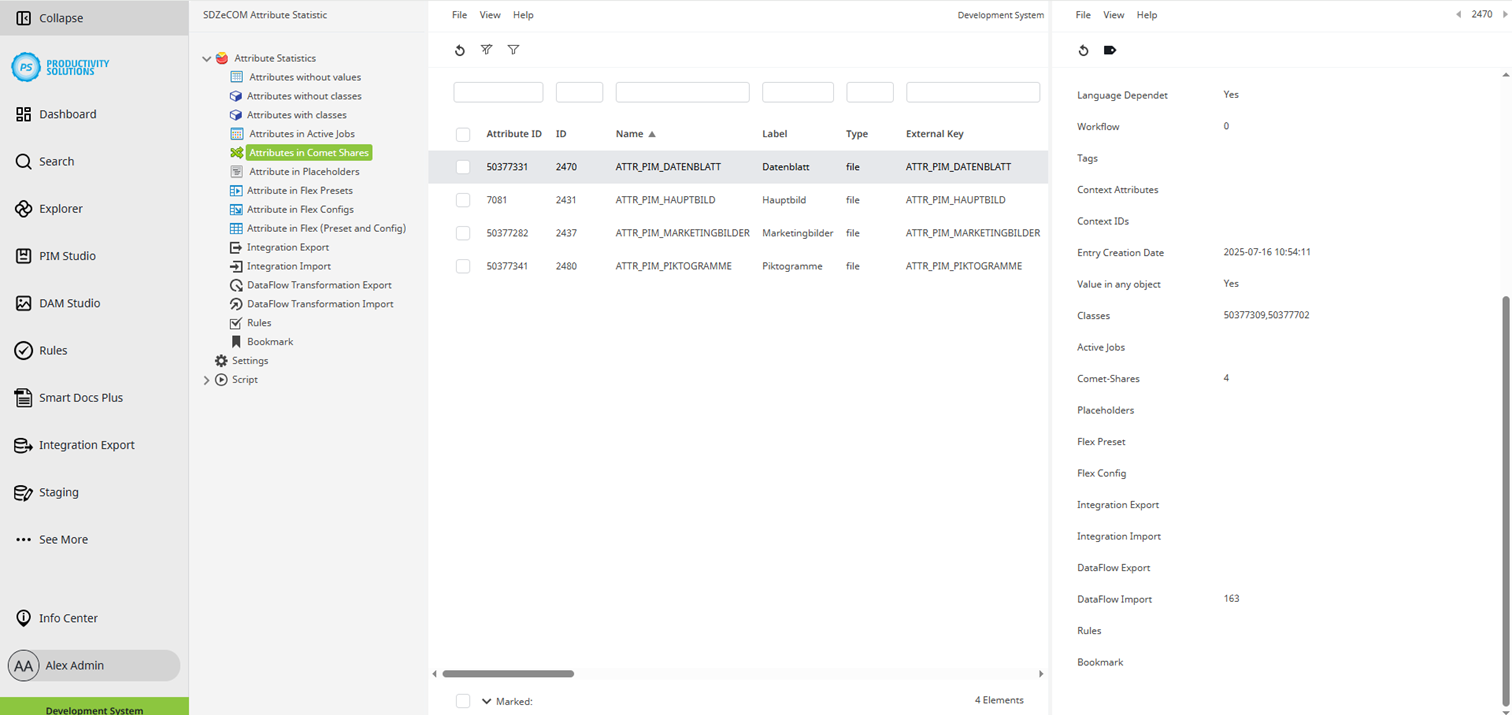
Task: Check the row checkbox for ATTR_PIM_HAUPTBILD
Action: tap(463, 199)
